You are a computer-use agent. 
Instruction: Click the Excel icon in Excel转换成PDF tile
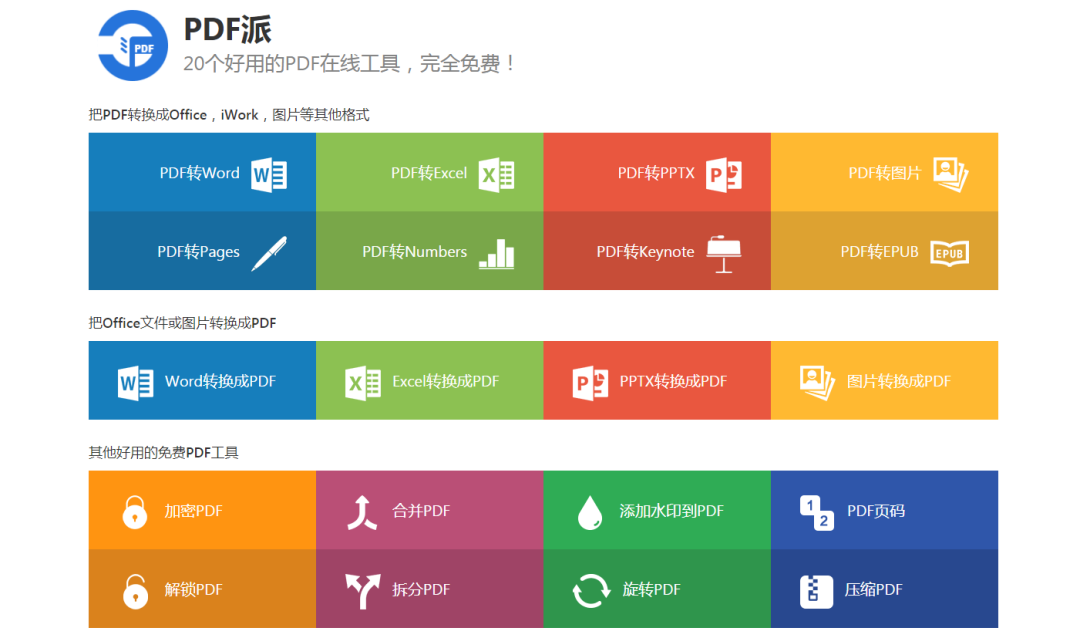[x=363, y=382]
